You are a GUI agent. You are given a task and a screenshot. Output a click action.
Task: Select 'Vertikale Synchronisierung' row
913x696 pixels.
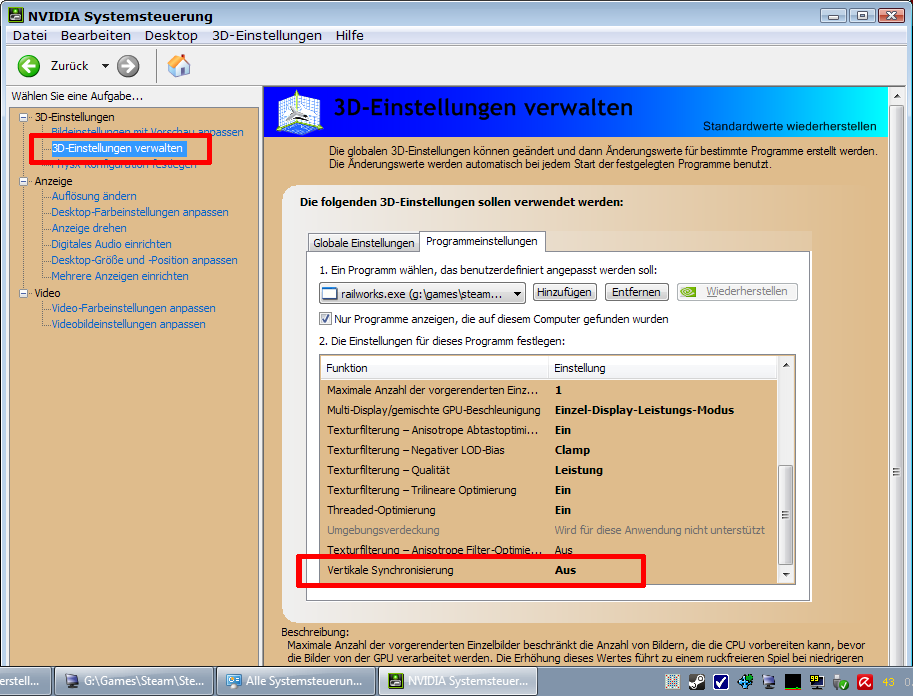tap(548, 570)
